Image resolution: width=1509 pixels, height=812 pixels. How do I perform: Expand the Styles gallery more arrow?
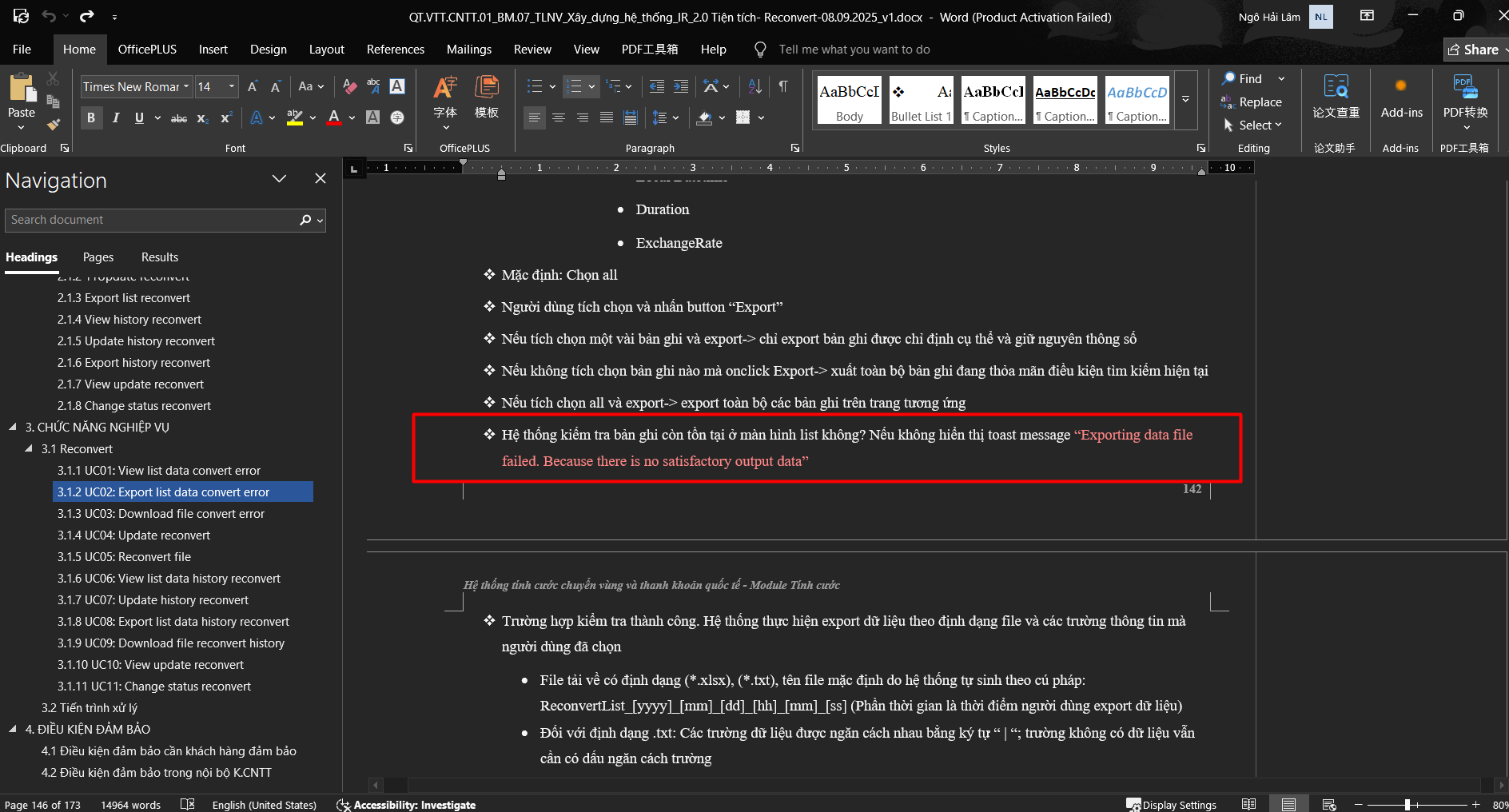click(1186, 100)
